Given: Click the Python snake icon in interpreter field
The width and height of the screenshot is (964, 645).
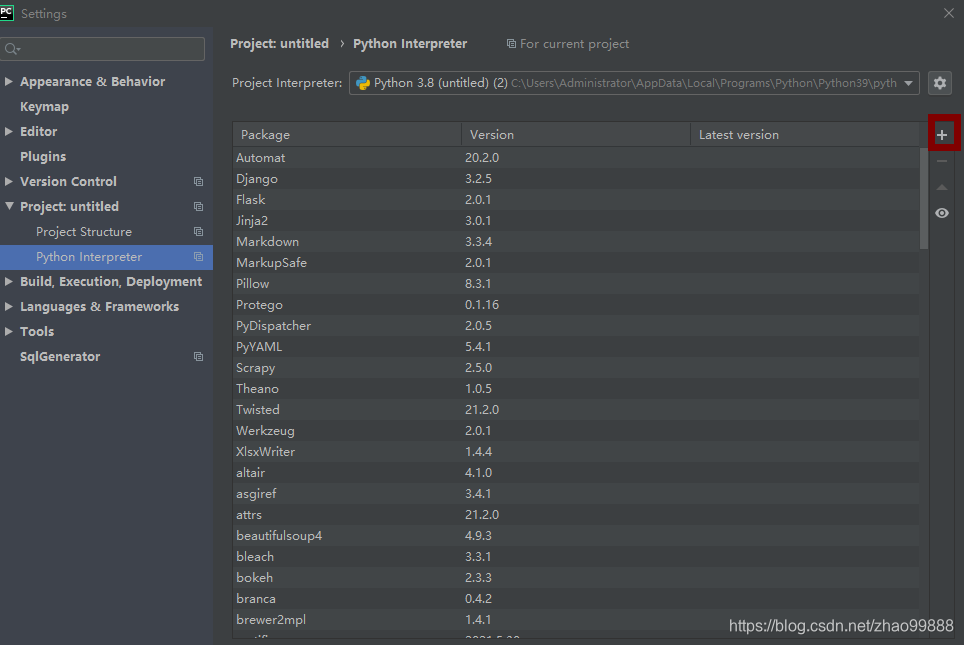Looking at the screenshot, I should tap(363, 83).
